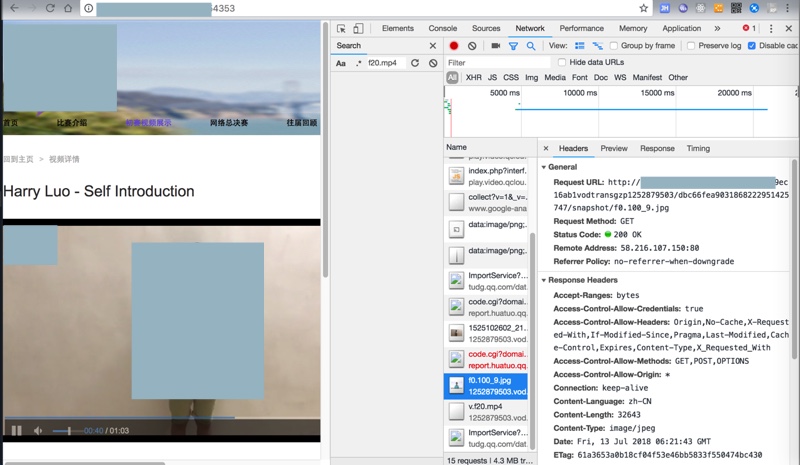
Task: Bookmark page using star icon
Action: (644, 8)
